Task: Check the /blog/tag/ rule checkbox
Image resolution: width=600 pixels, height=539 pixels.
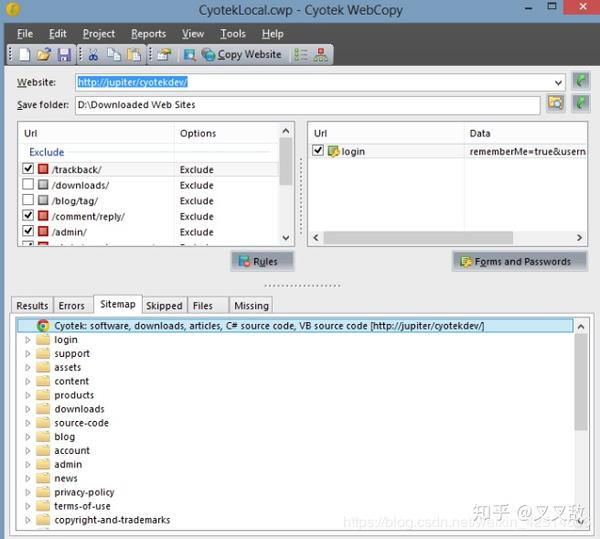Action: tap(28, 200)
